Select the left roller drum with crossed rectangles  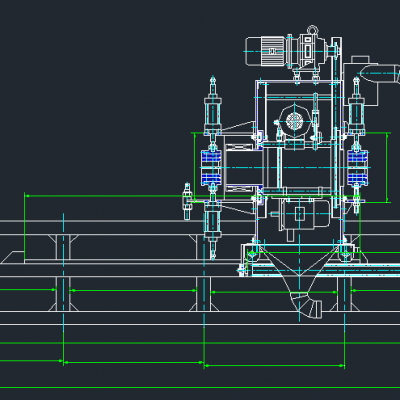(x=241, y=167)
